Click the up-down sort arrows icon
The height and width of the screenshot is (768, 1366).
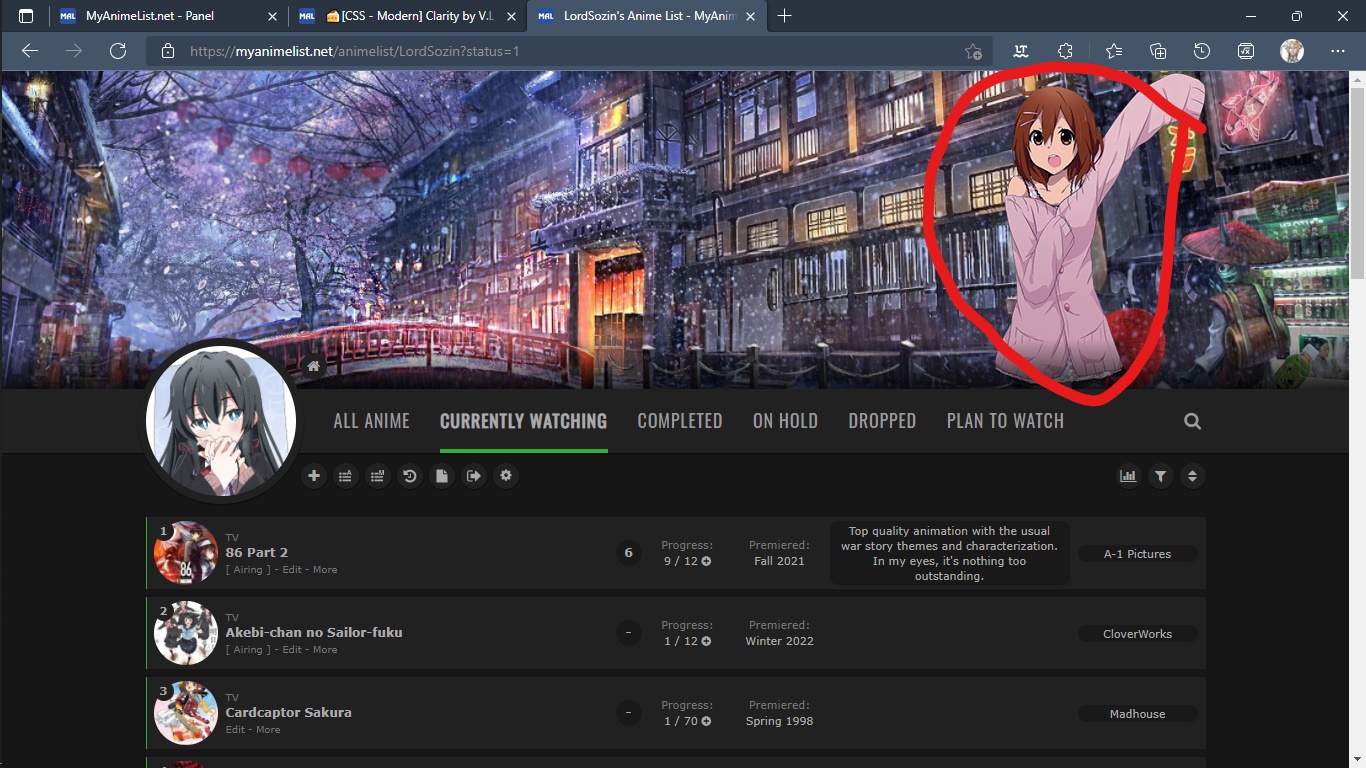[x=1192, y=477]
